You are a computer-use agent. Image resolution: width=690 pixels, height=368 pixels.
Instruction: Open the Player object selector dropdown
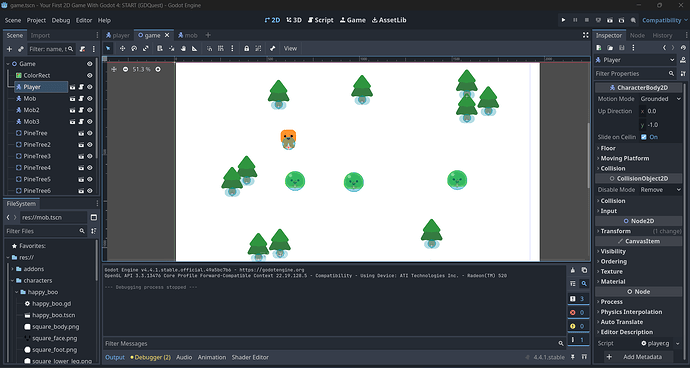635,60
